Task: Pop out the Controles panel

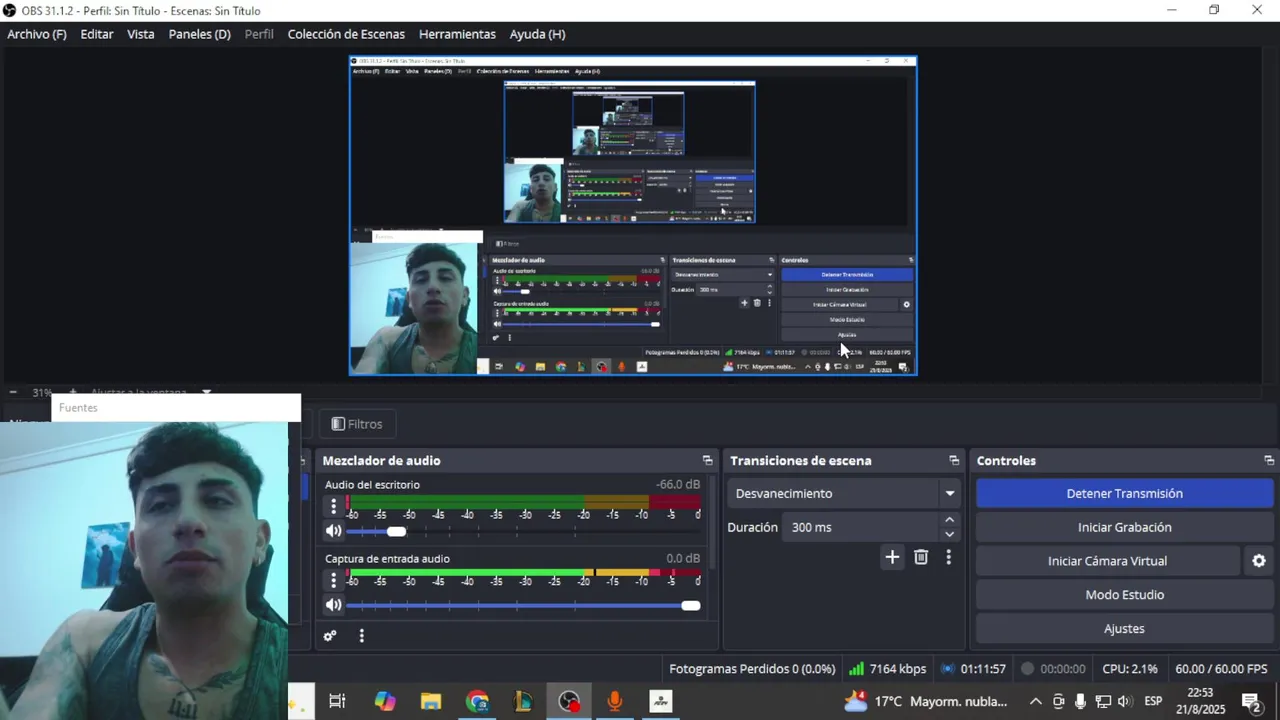Action: tap(1269, 461)
